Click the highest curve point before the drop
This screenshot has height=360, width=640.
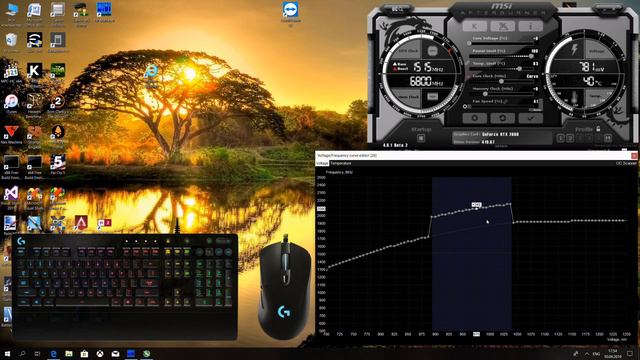pyautogui.click(x=510, y=203)
